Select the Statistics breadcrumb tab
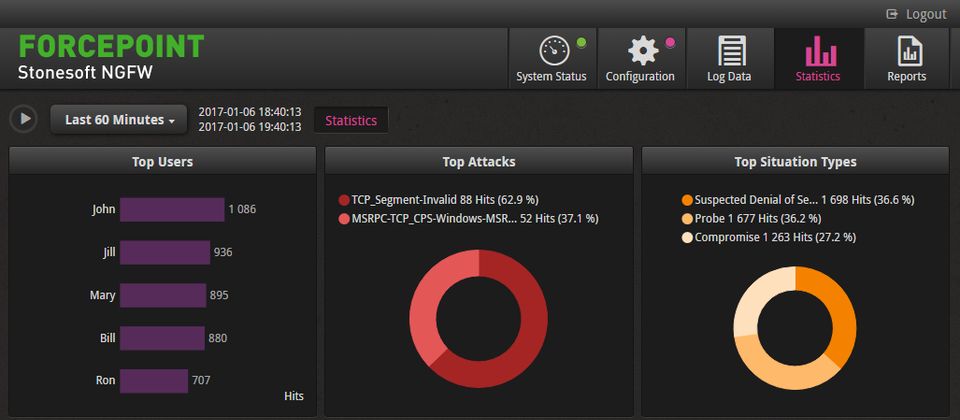Viewport: 960px width, 420px height. (351, 120)
